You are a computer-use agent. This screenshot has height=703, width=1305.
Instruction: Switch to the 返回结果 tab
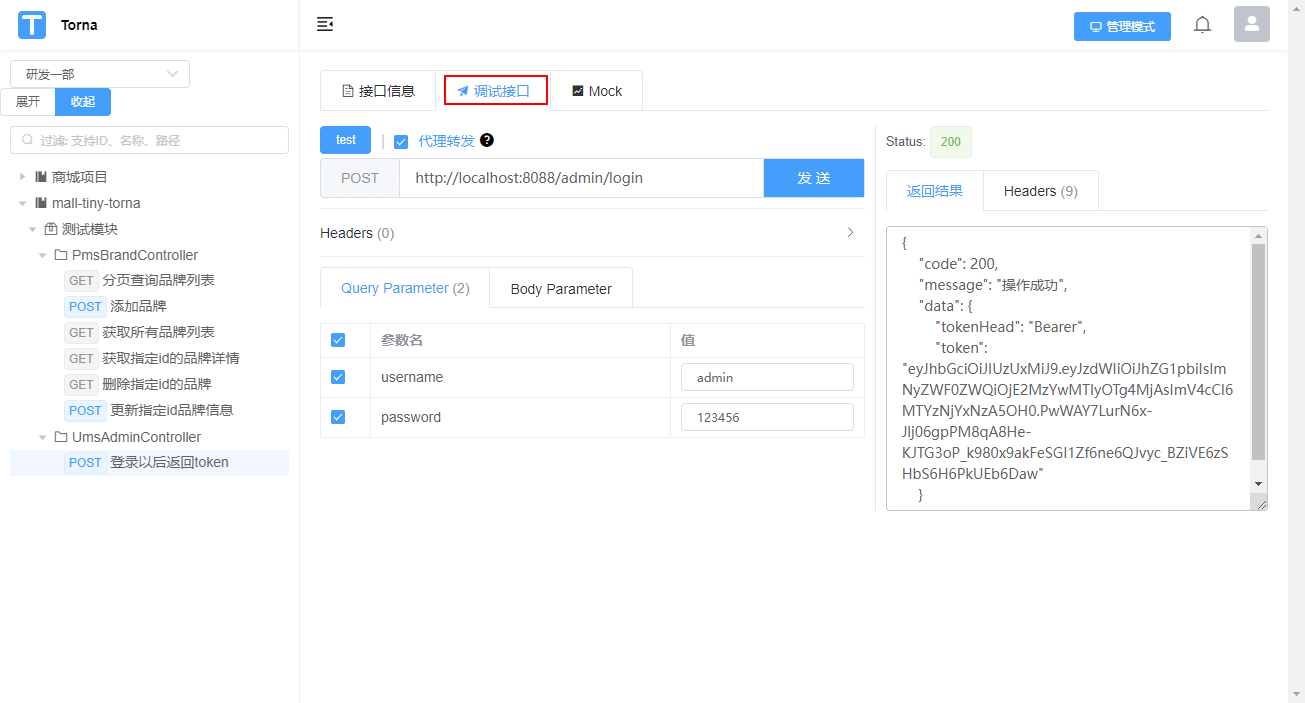coord(935,190)
